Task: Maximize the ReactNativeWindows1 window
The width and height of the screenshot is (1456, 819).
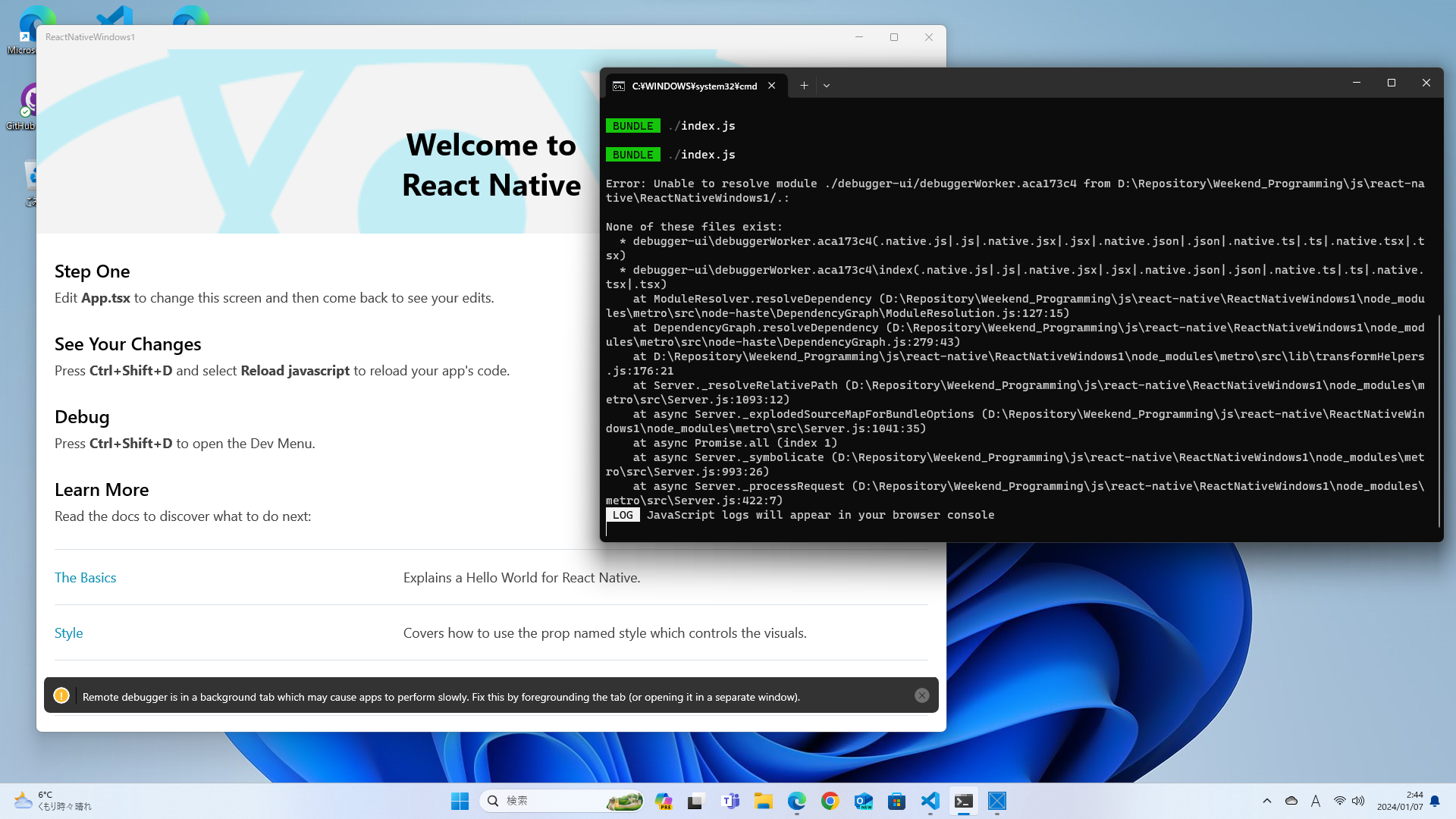Action: (894, 37)
